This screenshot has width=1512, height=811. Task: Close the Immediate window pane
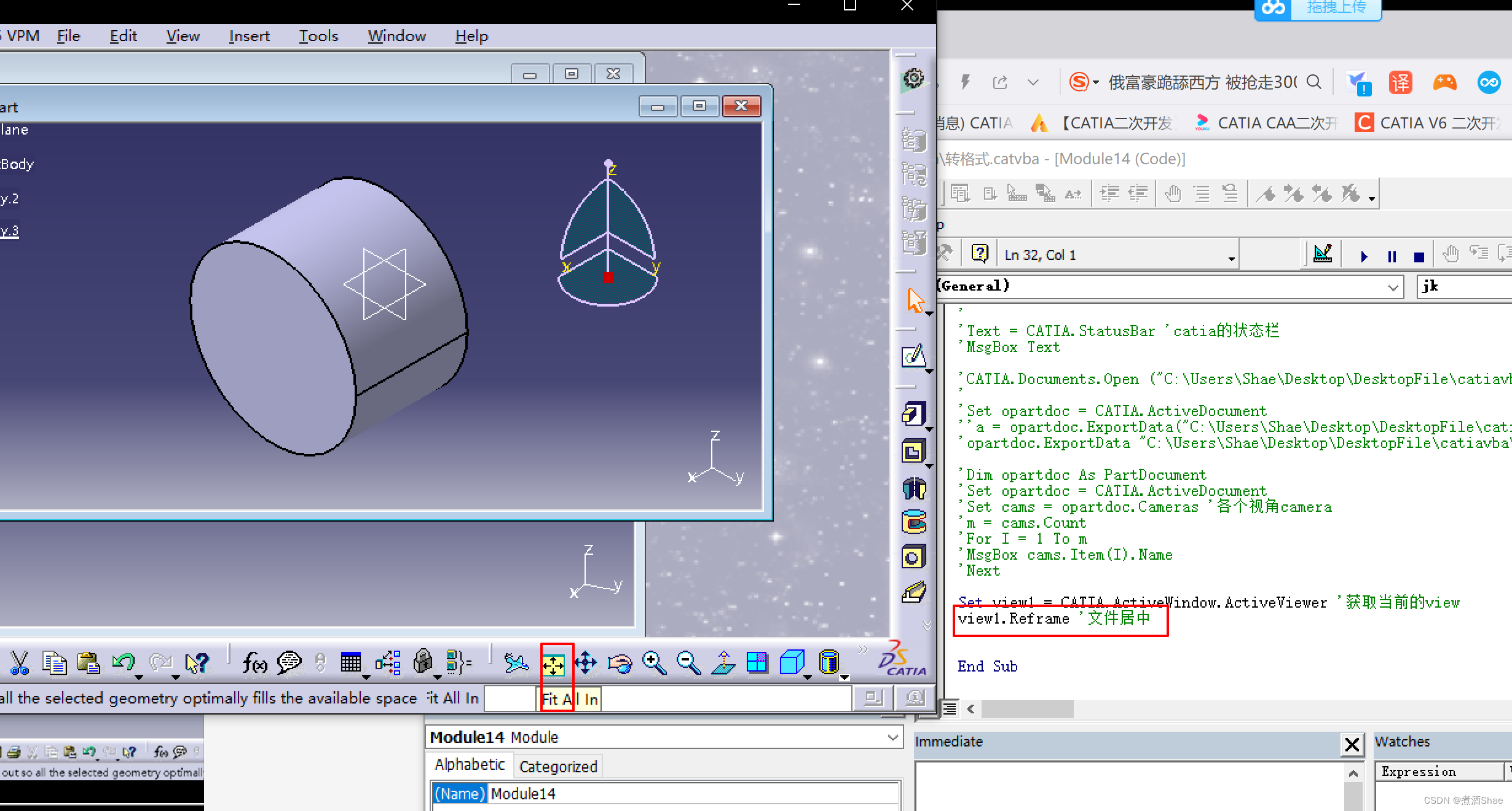[1352, 745]
